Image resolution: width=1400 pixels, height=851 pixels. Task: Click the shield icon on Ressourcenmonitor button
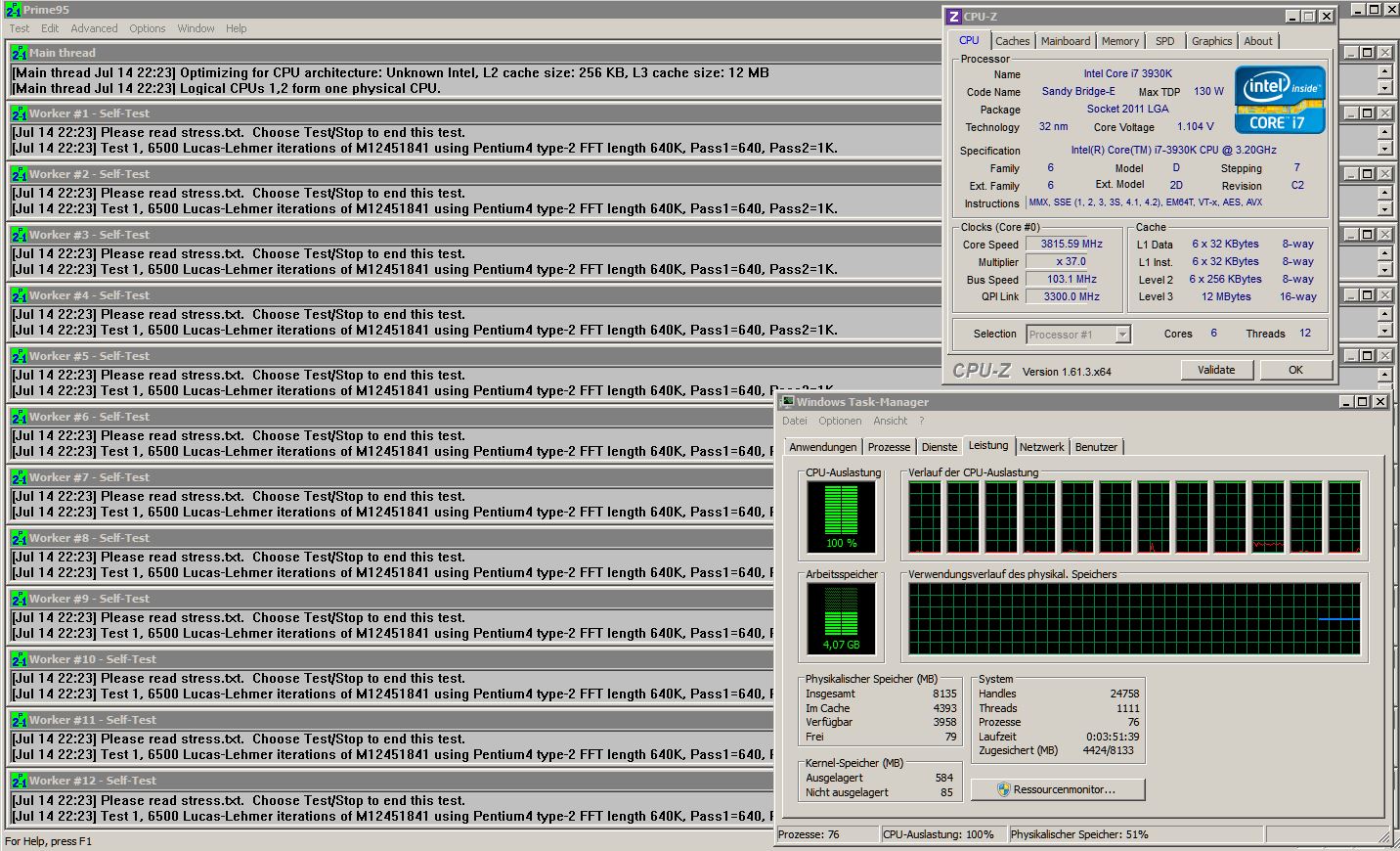(1003, 789)
